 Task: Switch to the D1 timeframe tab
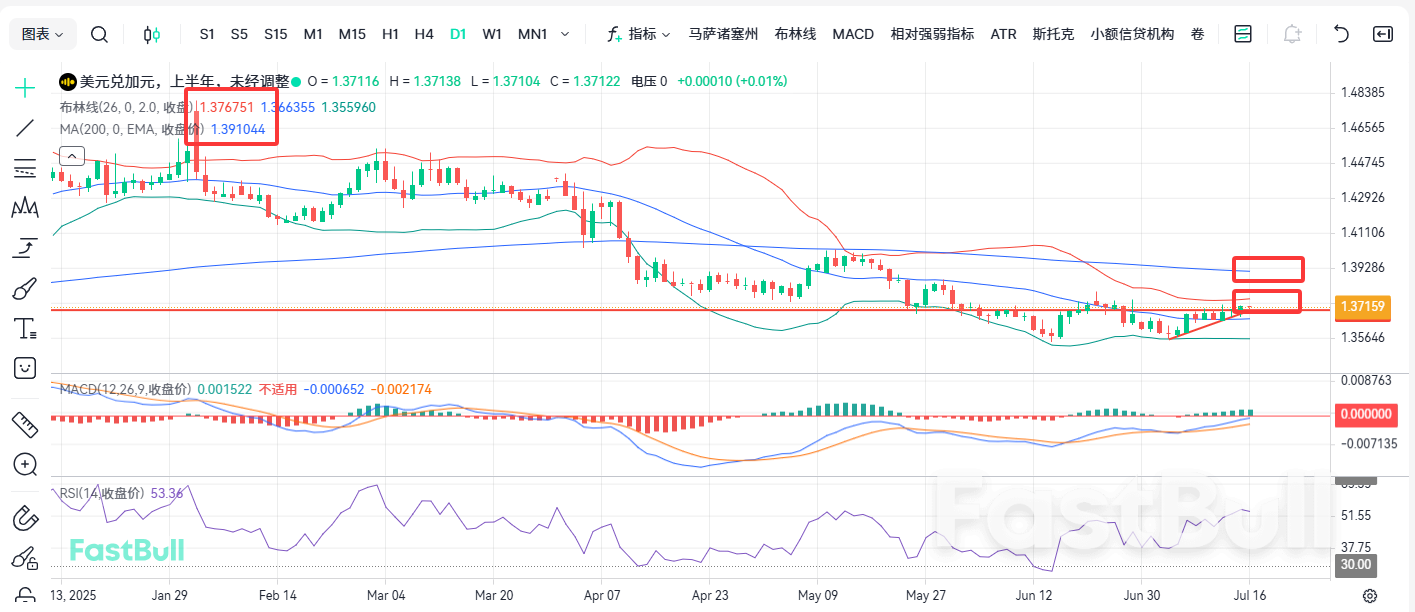coord(458,33)
